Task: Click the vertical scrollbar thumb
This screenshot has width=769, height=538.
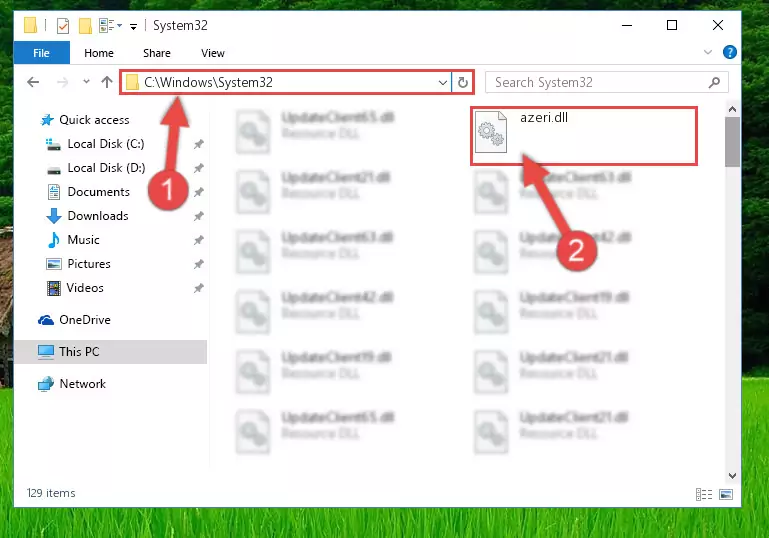Action: pyautogui.click(x=732, y=142)
